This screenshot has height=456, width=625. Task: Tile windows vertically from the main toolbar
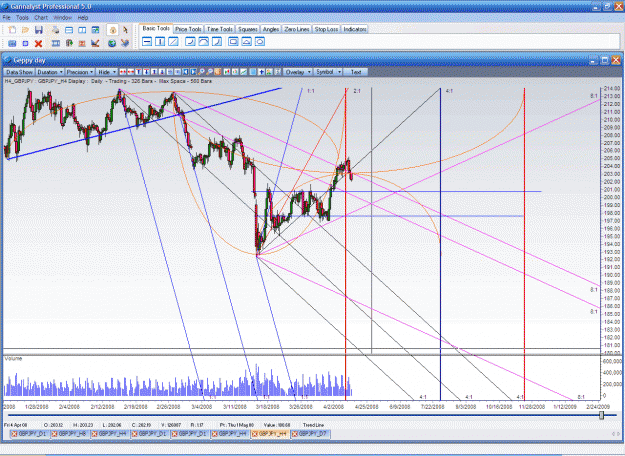82,30
